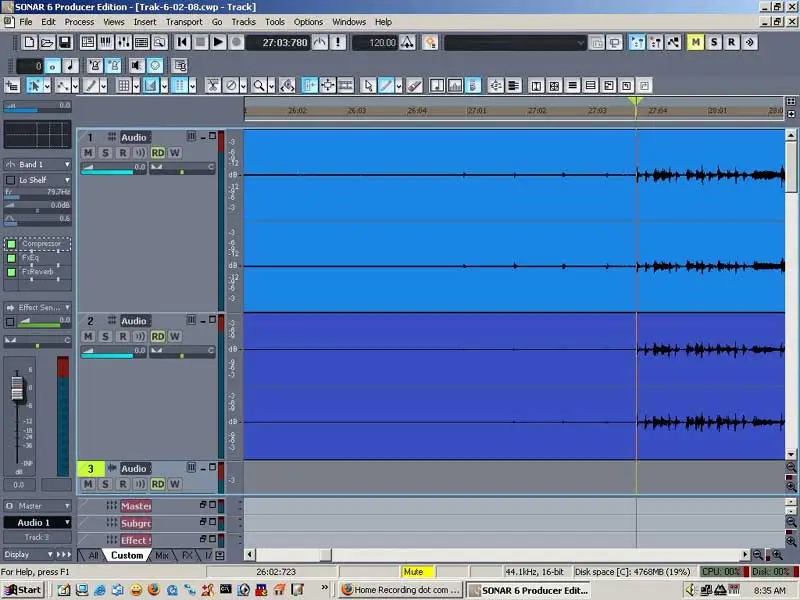Solo track 2 Audio

105,337
